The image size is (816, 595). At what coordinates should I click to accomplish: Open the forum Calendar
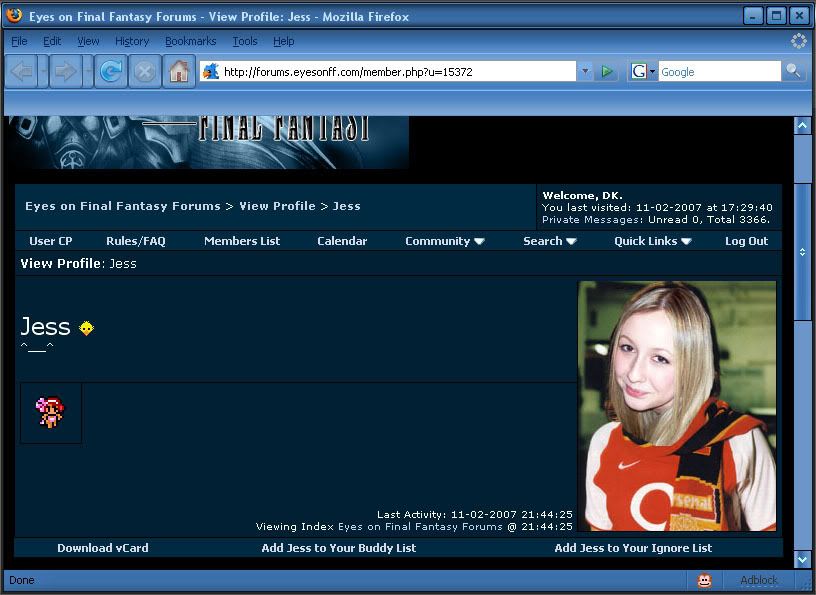coord(342,241)
